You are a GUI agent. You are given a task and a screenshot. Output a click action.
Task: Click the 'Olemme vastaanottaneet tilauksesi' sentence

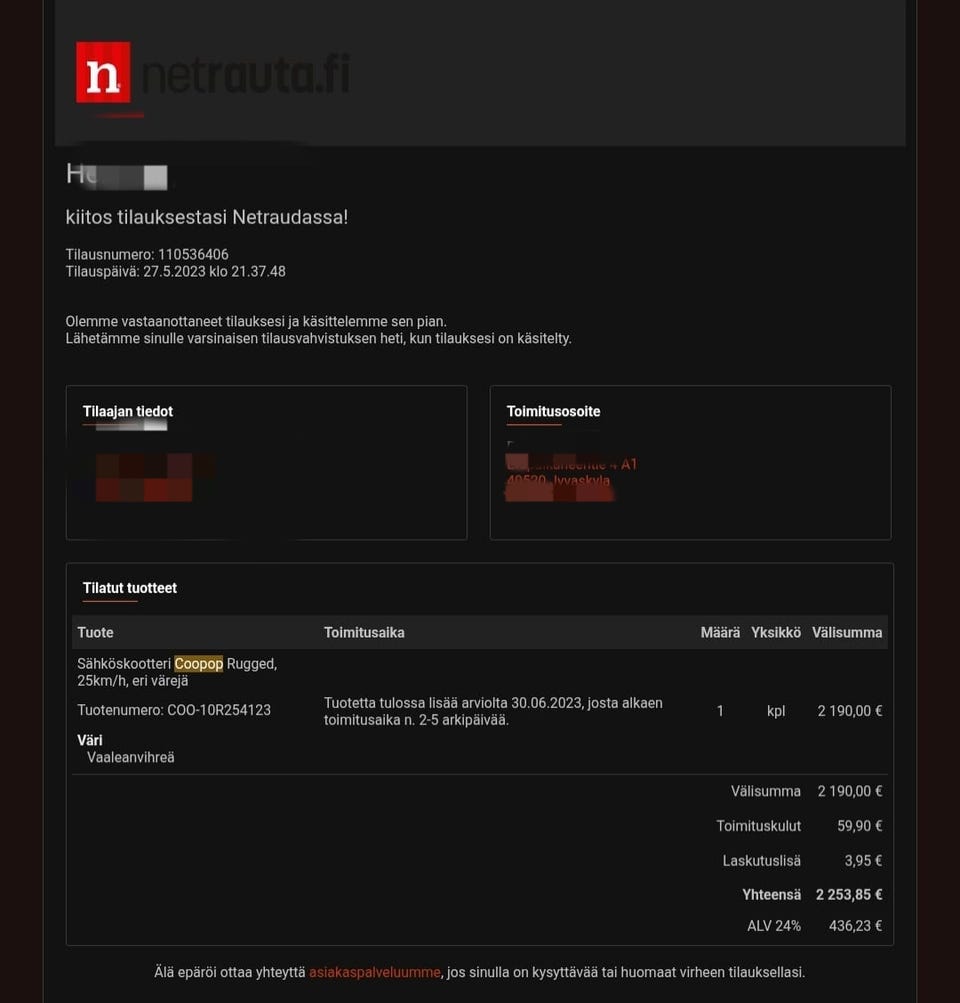[256, 322]
